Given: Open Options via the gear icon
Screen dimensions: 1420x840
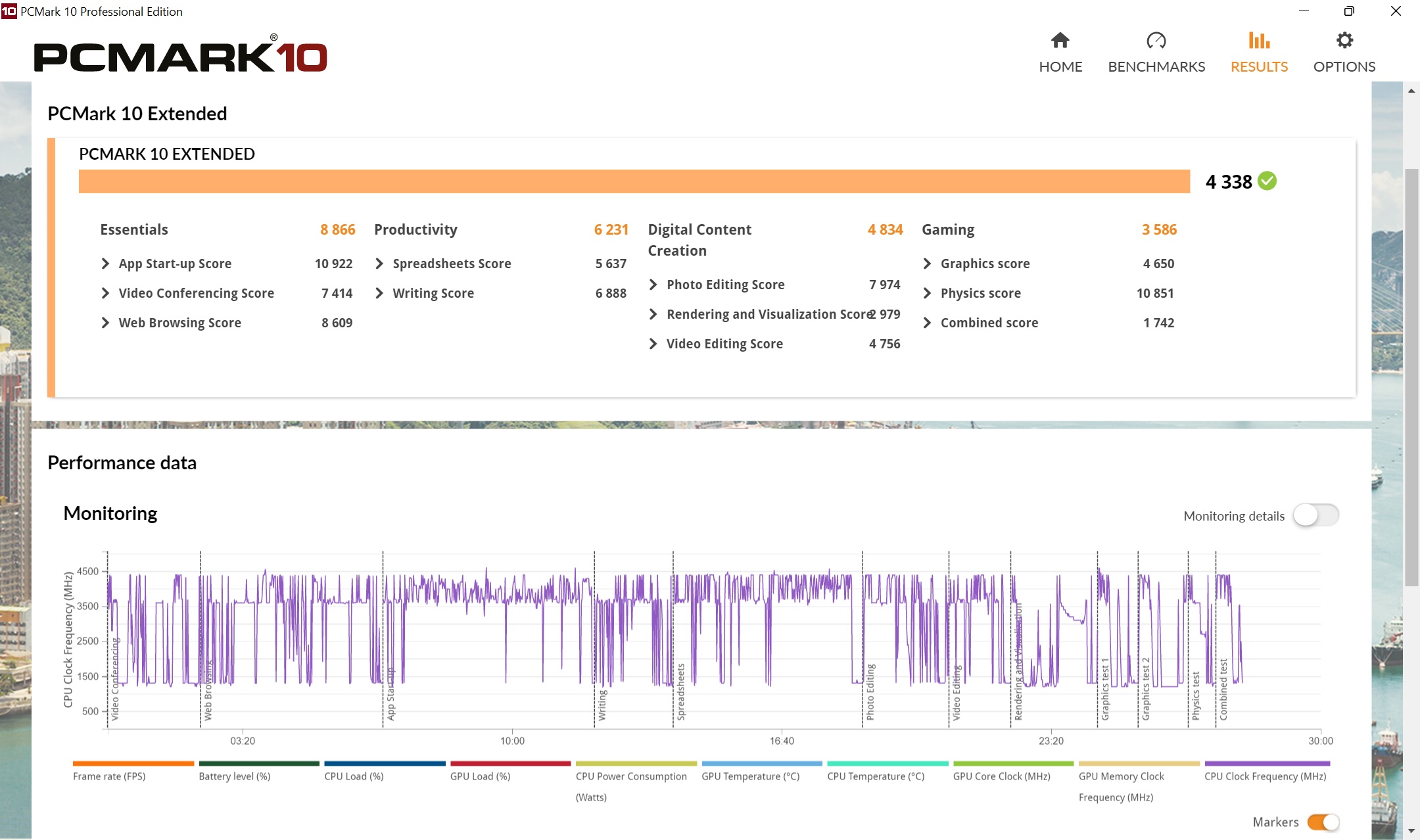Looking at the screenshot, I should (1344, 41).
